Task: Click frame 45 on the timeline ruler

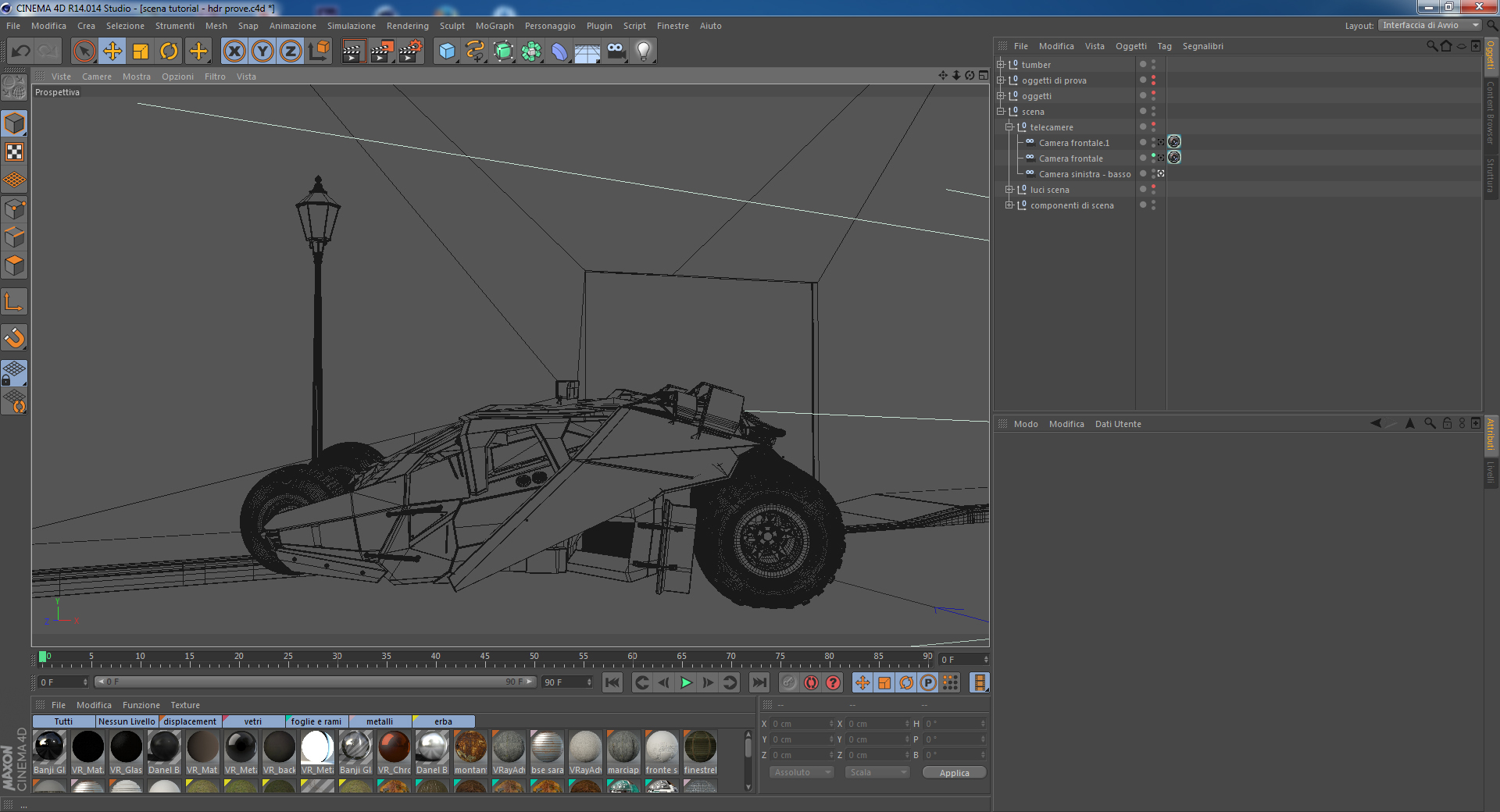Action: pos(485,659)
